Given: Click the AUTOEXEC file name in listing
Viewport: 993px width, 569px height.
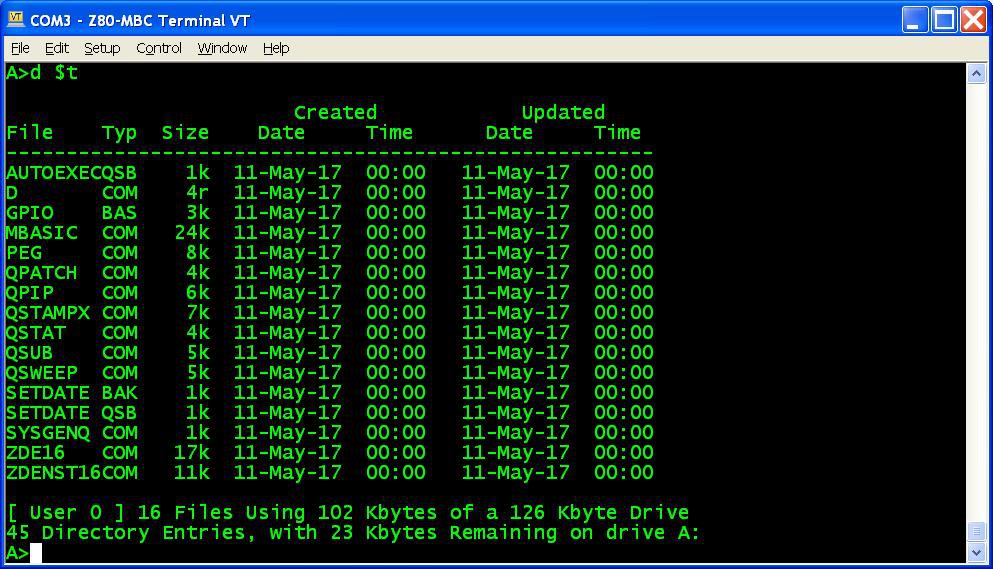Looking at the screenshot, I should coord(53,172).
